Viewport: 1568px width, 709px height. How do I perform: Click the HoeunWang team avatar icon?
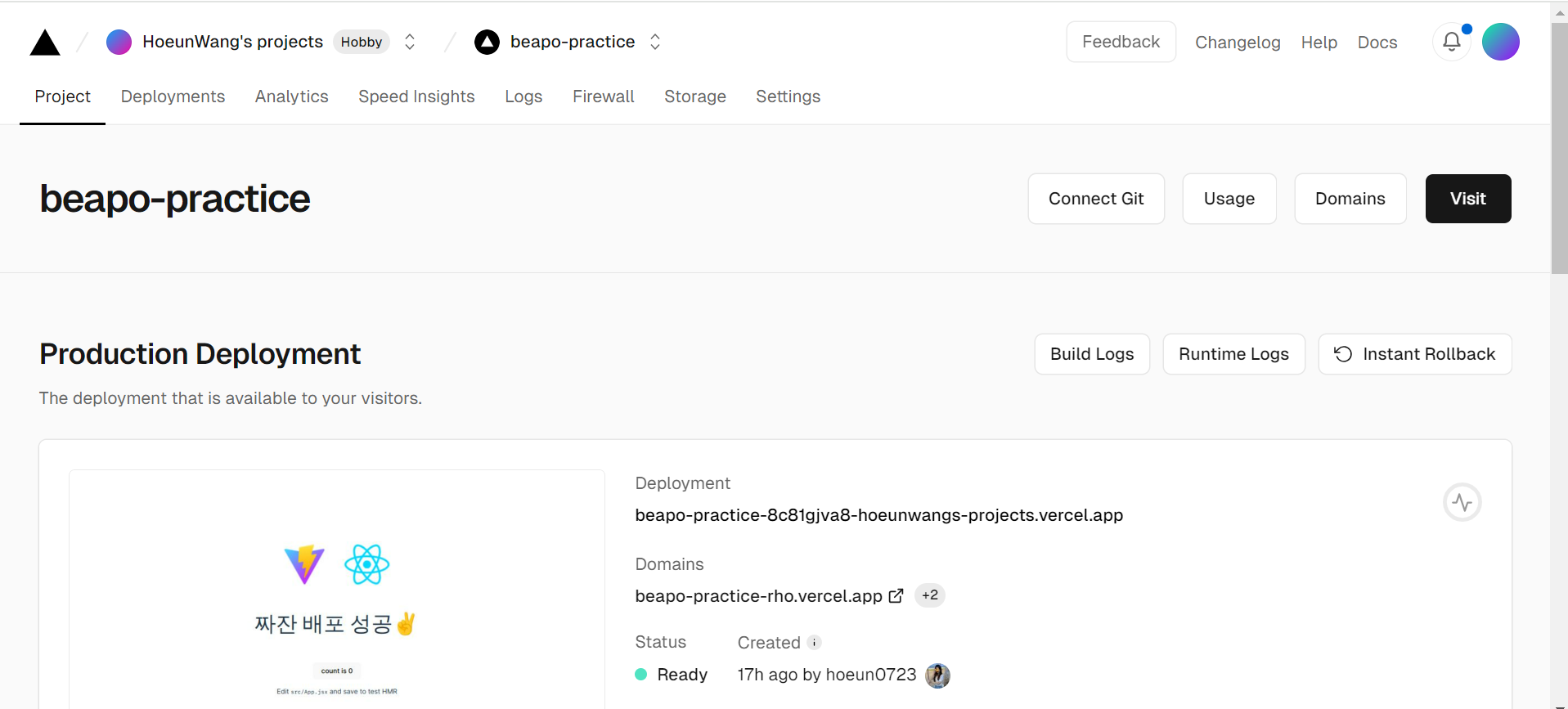(x=119, y=42)
